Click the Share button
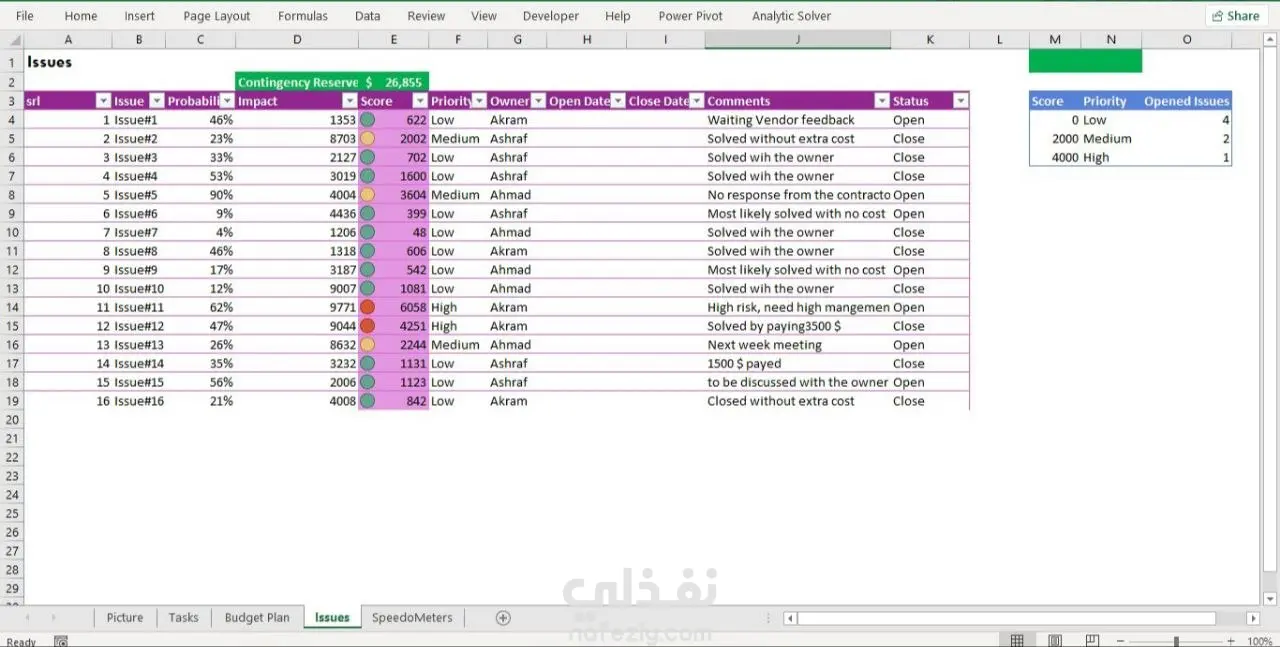Screen dimensions: 1280x647 coord(1236,16)
